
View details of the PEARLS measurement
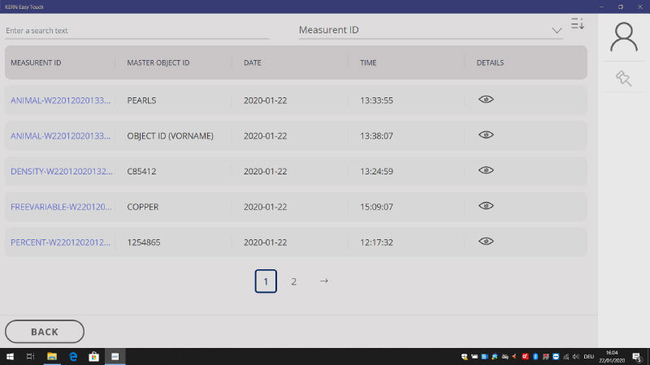click(x=486, y=100)
